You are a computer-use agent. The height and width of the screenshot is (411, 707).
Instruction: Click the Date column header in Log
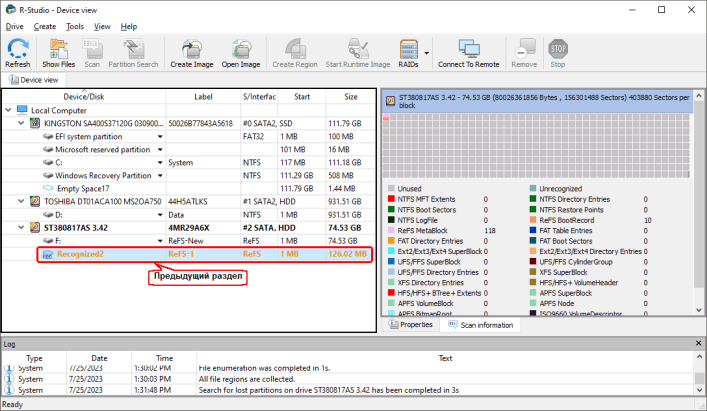point(99,358)
